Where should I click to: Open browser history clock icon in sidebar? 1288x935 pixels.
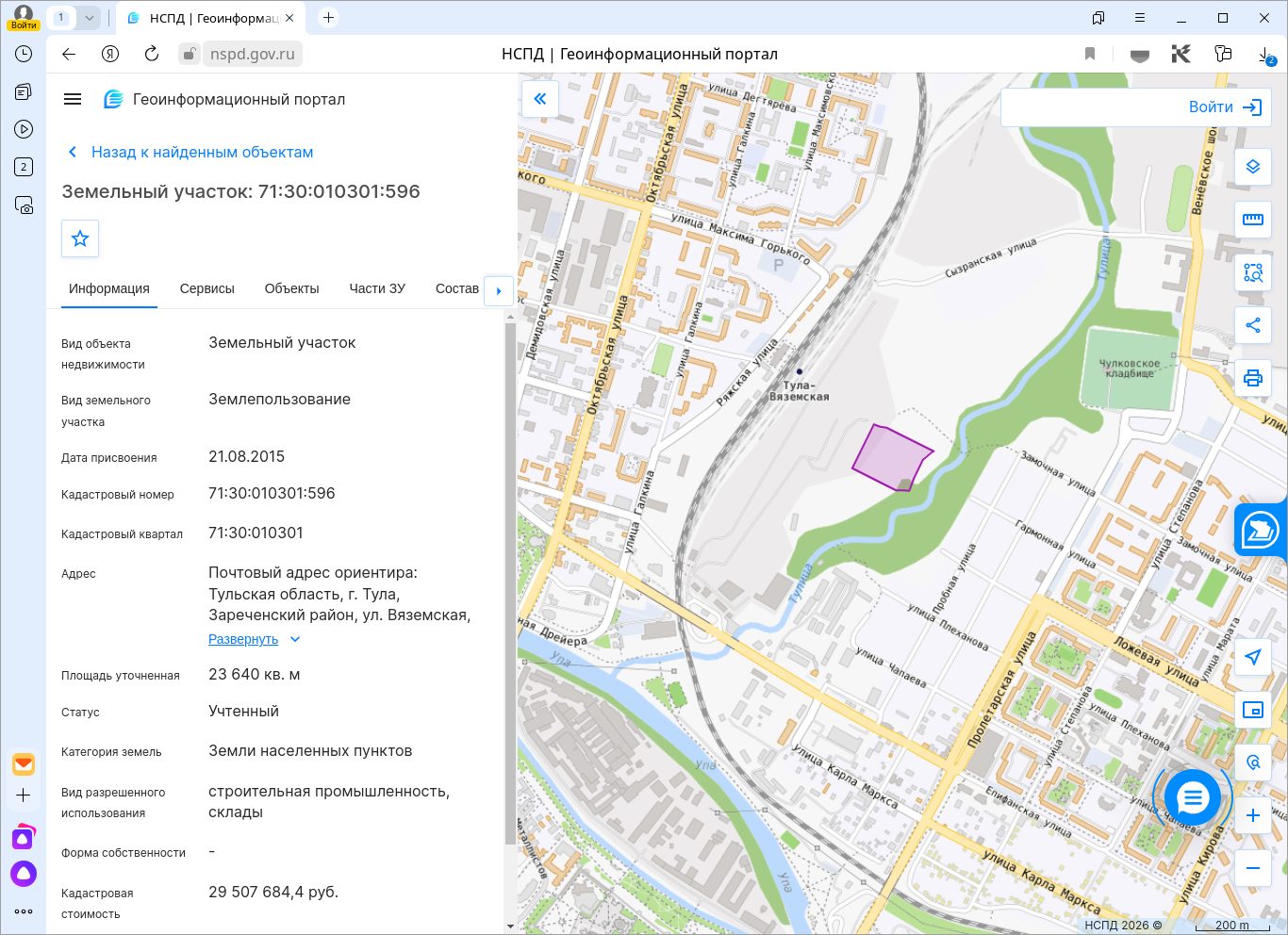point(24,54)
